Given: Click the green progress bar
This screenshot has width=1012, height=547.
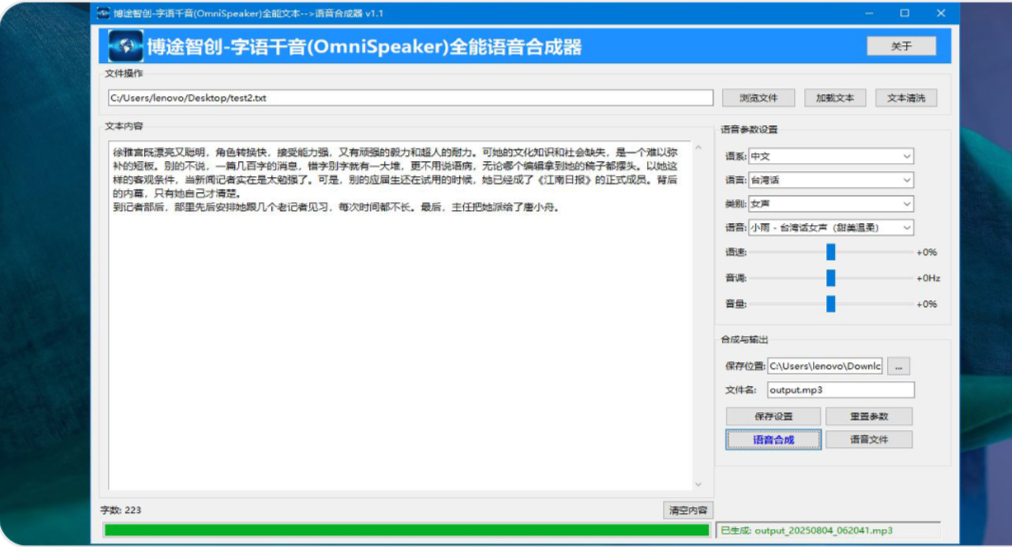Looking at the screenshot, I should click(407, 530).
